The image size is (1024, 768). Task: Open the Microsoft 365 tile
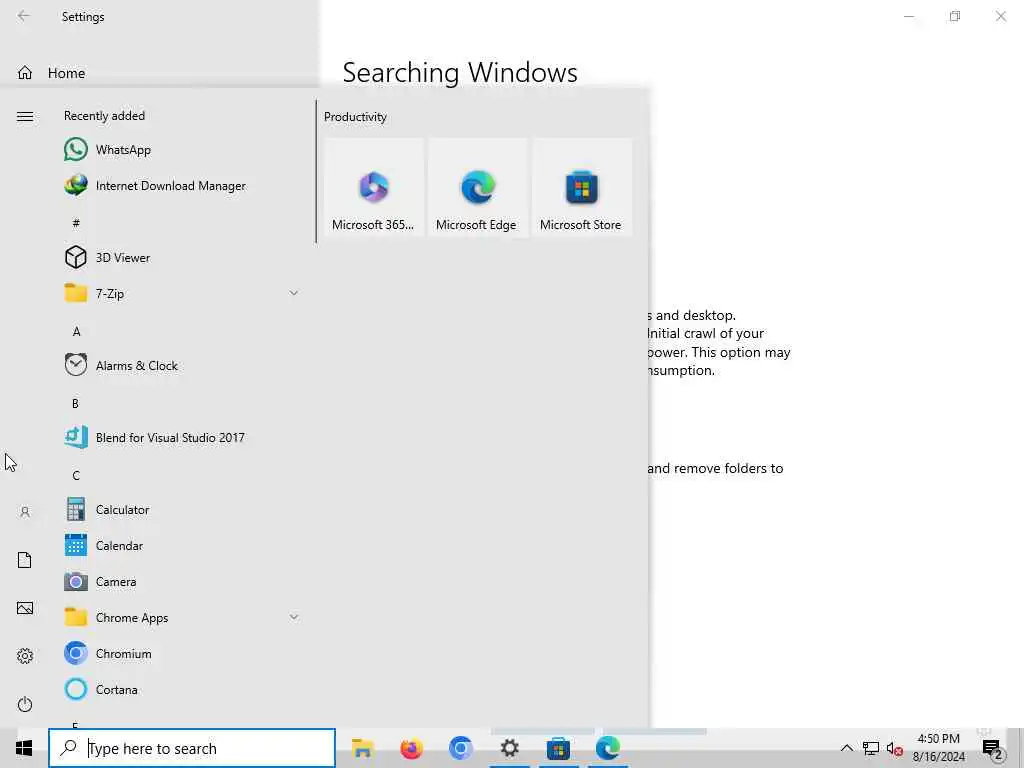coord(374,187)
